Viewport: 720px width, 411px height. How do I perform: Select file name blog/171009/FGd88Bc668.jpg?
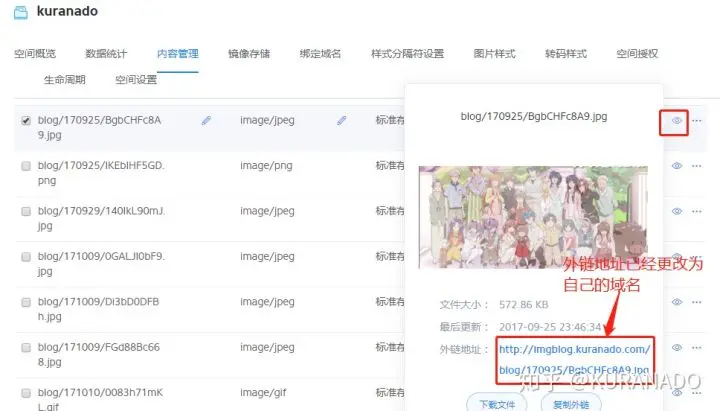click(99, 355)
